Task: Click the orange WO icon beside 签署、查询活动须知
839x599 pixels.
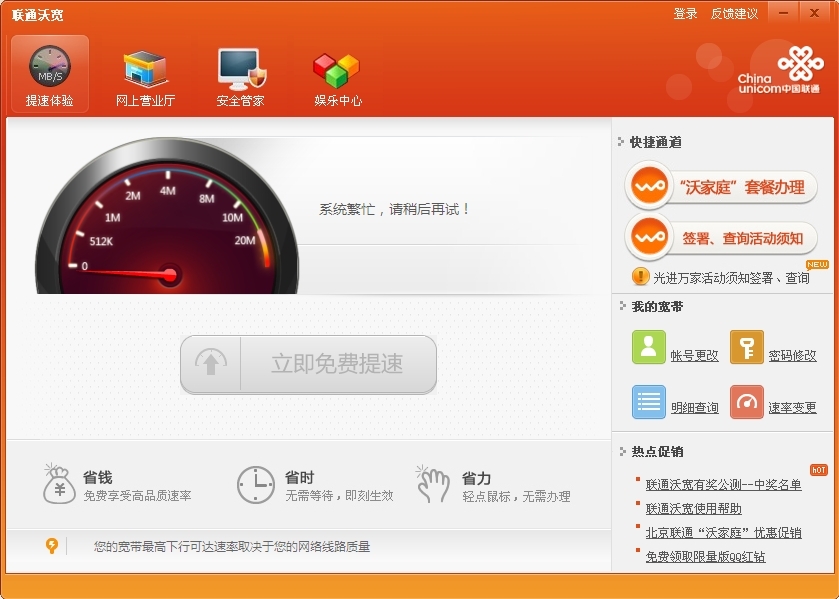Action: (x=649, y=237)
